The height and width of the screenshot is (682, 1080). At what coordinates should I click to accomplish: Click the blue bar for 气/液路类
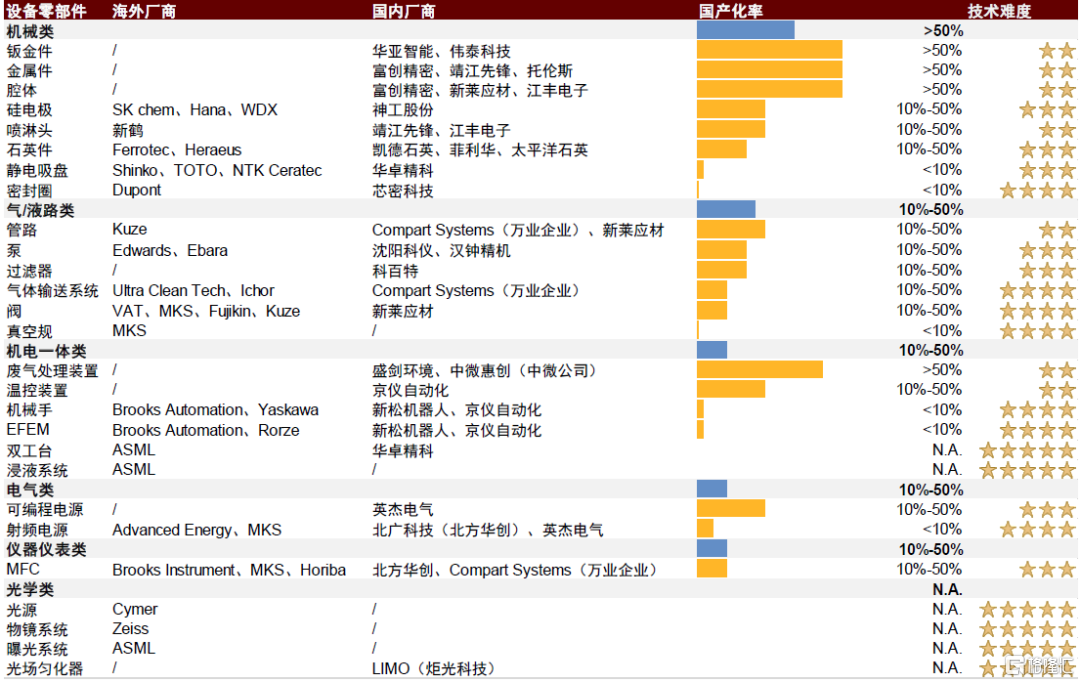pos(726,209)
